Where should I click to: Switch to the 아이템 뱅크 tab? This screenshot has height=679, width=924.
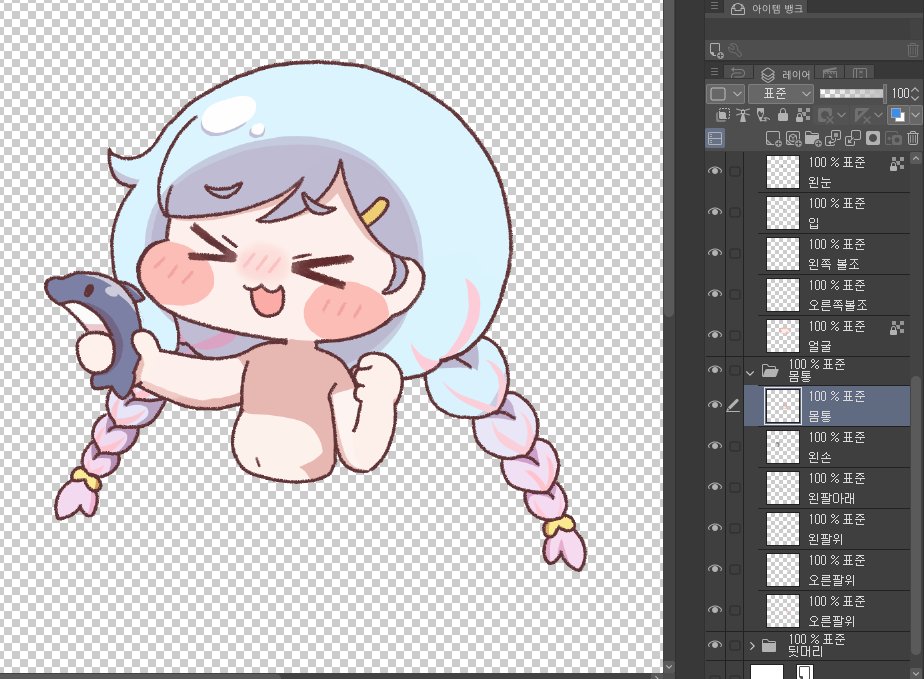point(766,8)
